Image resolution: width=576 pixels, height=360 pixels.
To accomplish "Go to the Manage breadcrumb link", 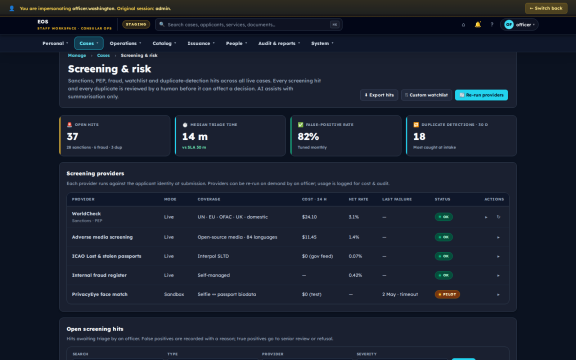I will click(x=77, y=55).
